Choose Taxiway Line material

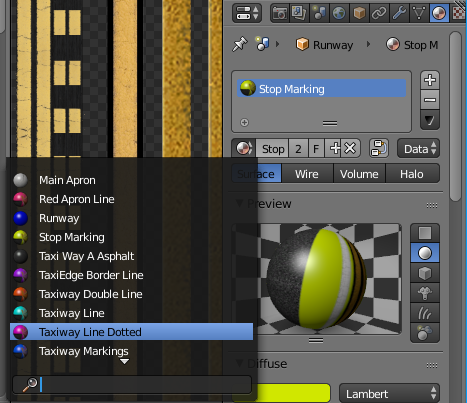[x=131, y=313]
